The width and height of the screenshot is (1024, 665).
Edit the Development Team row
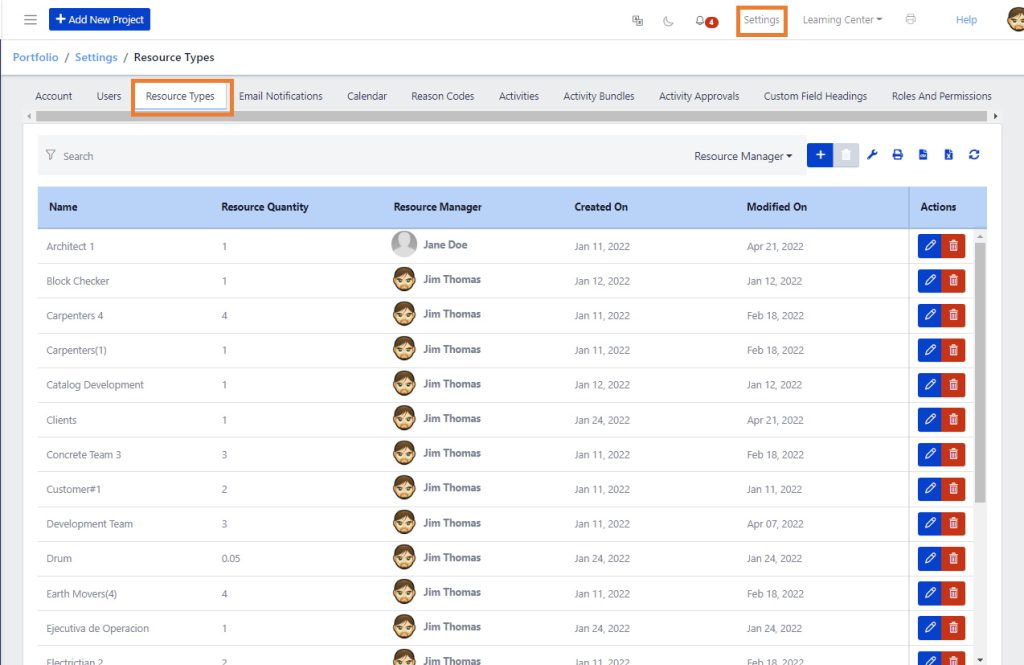(929, 523)
